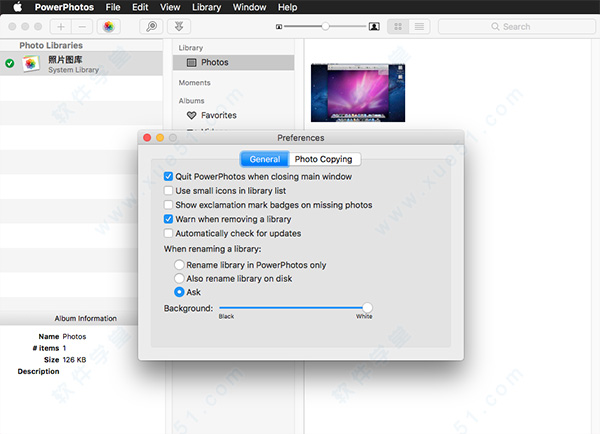
Task: Click large thumbnail size icon
Action: [x=374, y=26]
